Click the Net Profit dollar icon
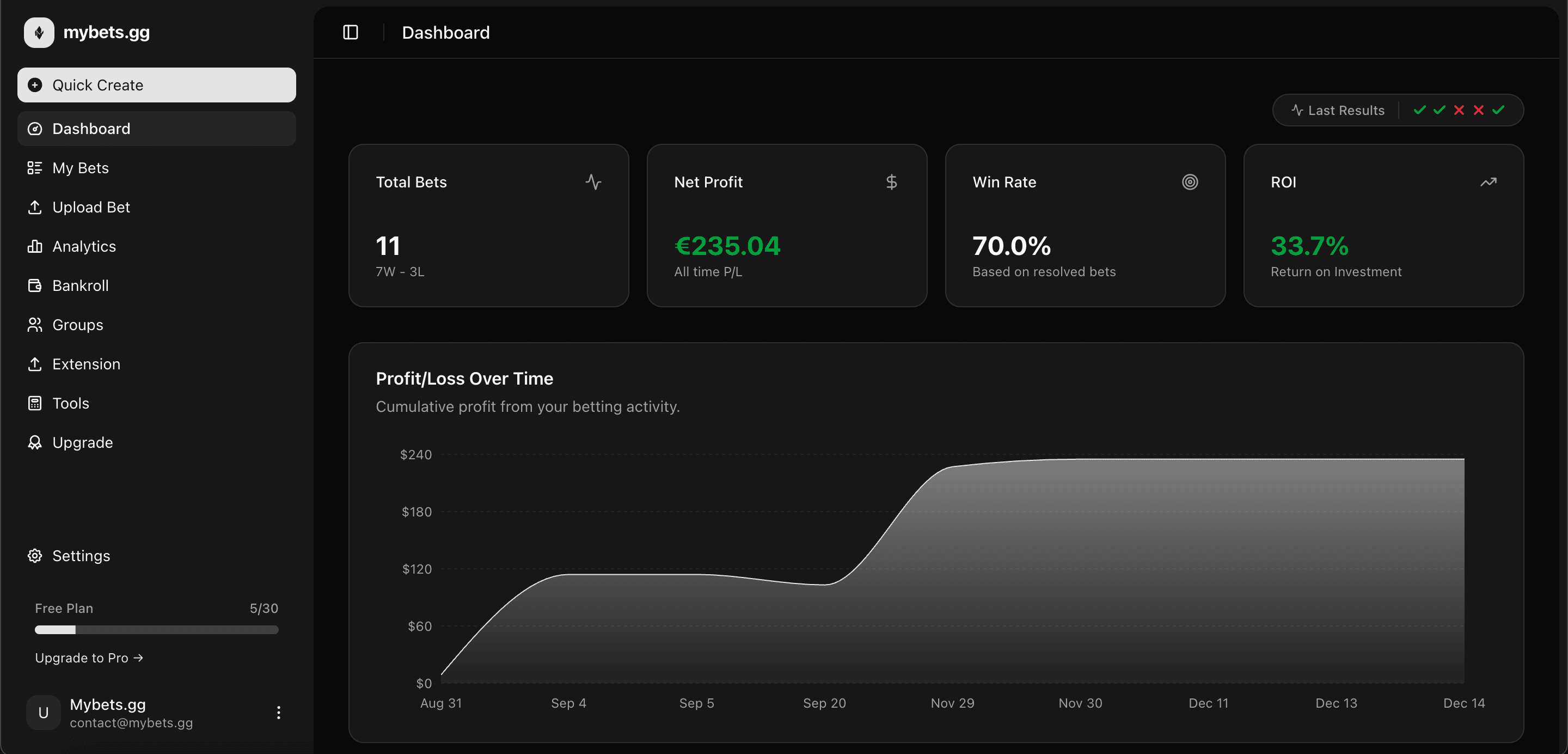 click(891, 182)
